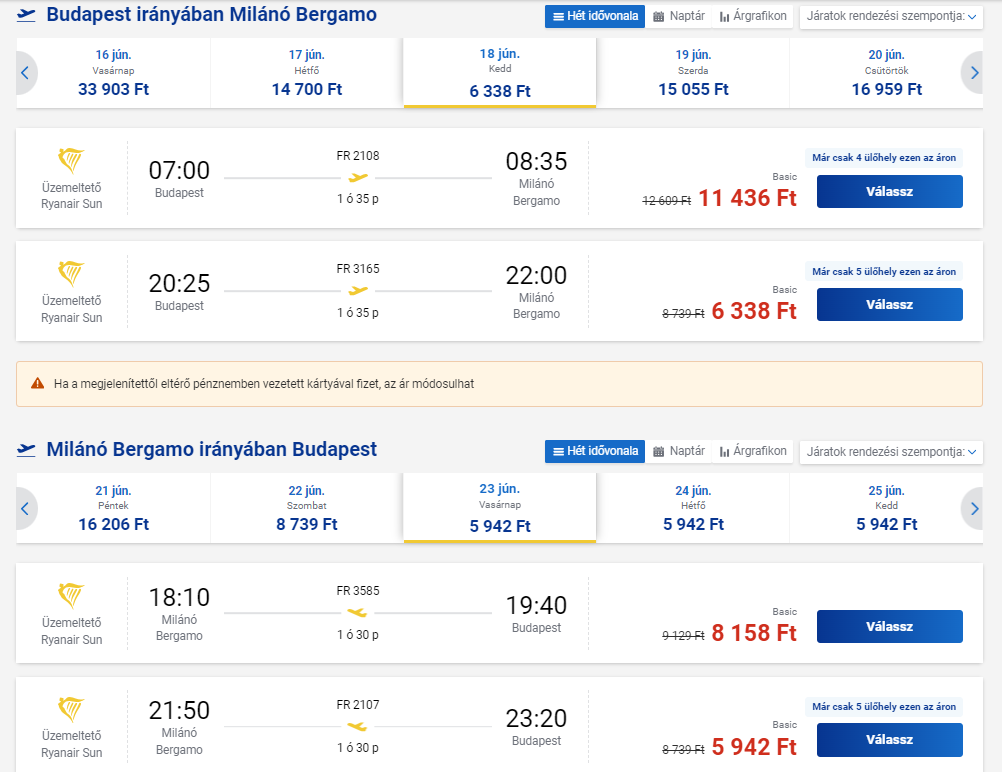
Task: Click seats-left badge on 21:50 flight
Action: 884,707
